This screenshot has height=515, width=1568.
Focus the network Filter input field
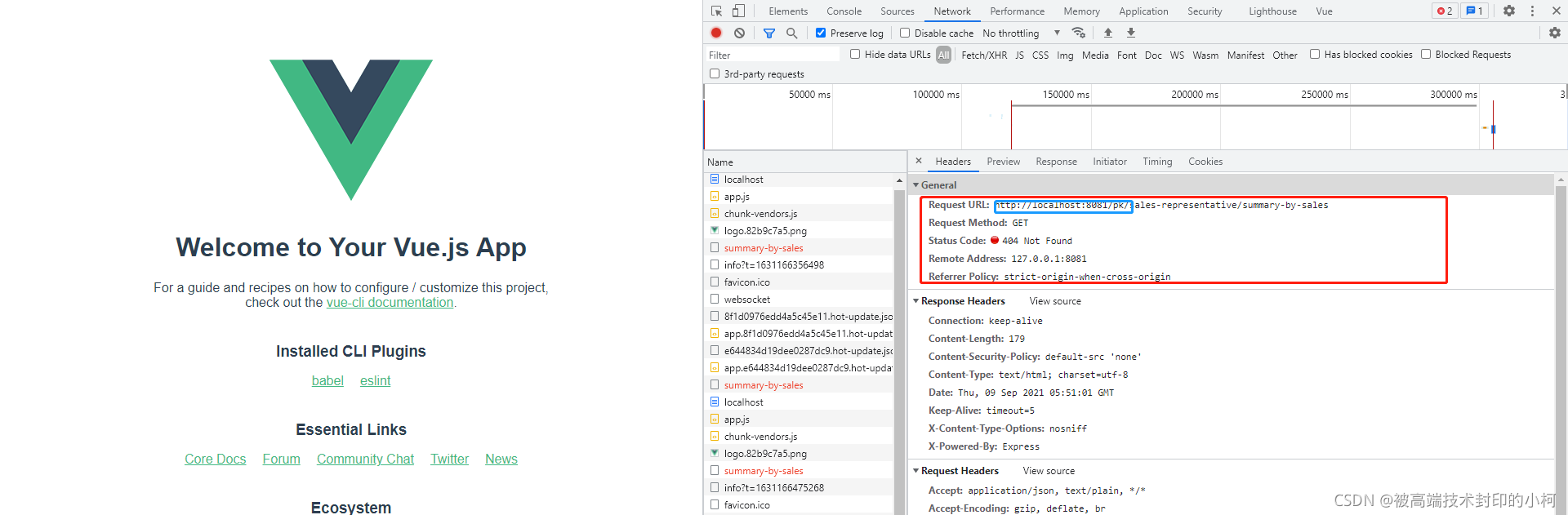(772, 55)
